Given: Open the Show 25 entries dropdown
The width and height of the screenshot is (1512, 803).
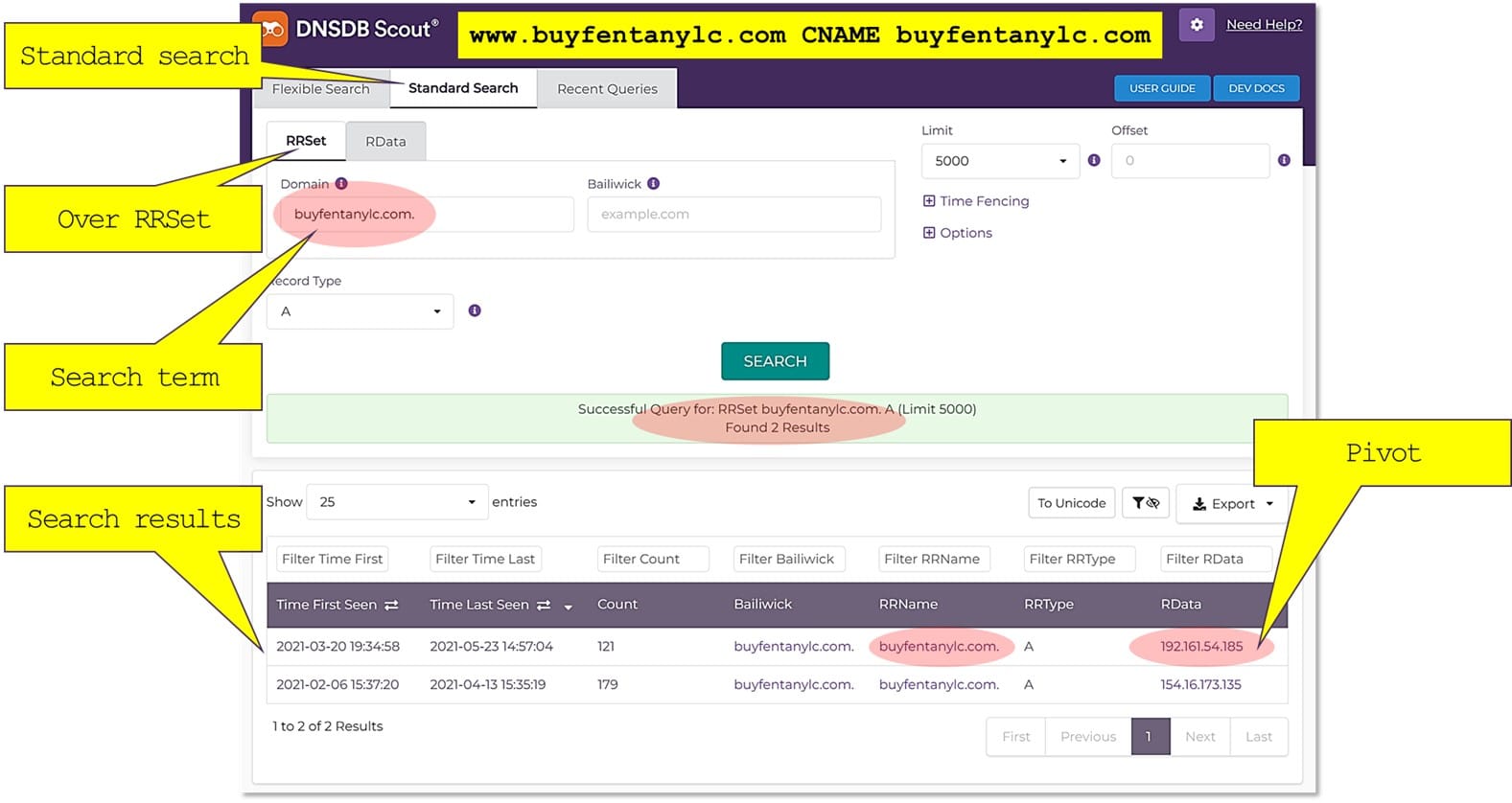Looking at the screenshot, I should click(397, 502).
